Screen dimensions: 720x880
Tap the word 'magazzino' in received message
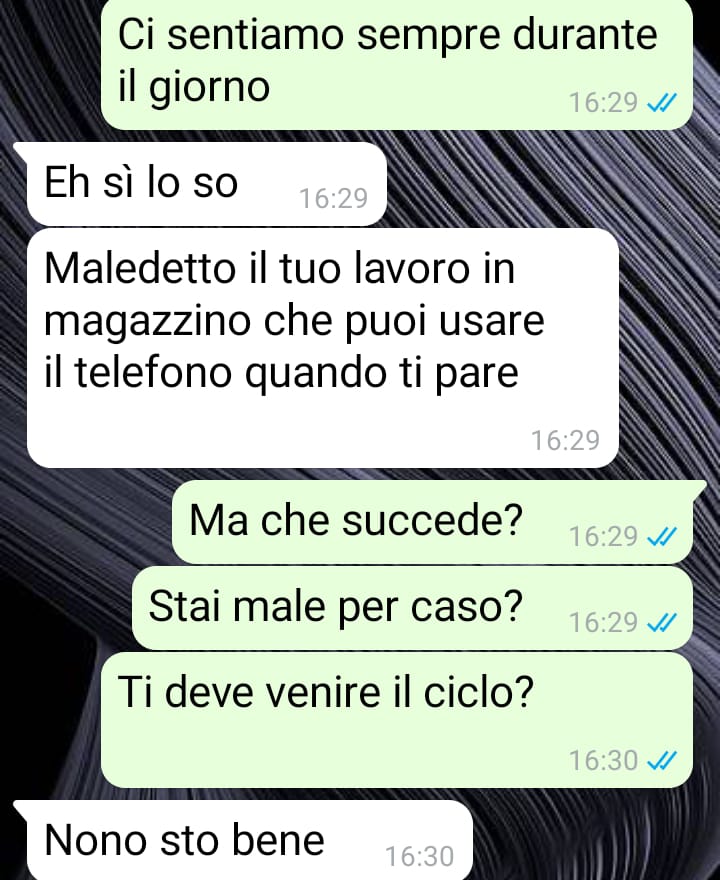click(148, 322)
